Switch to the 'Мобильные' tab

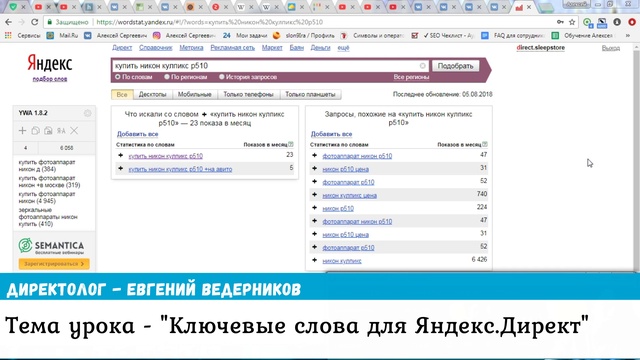(195, 94)
